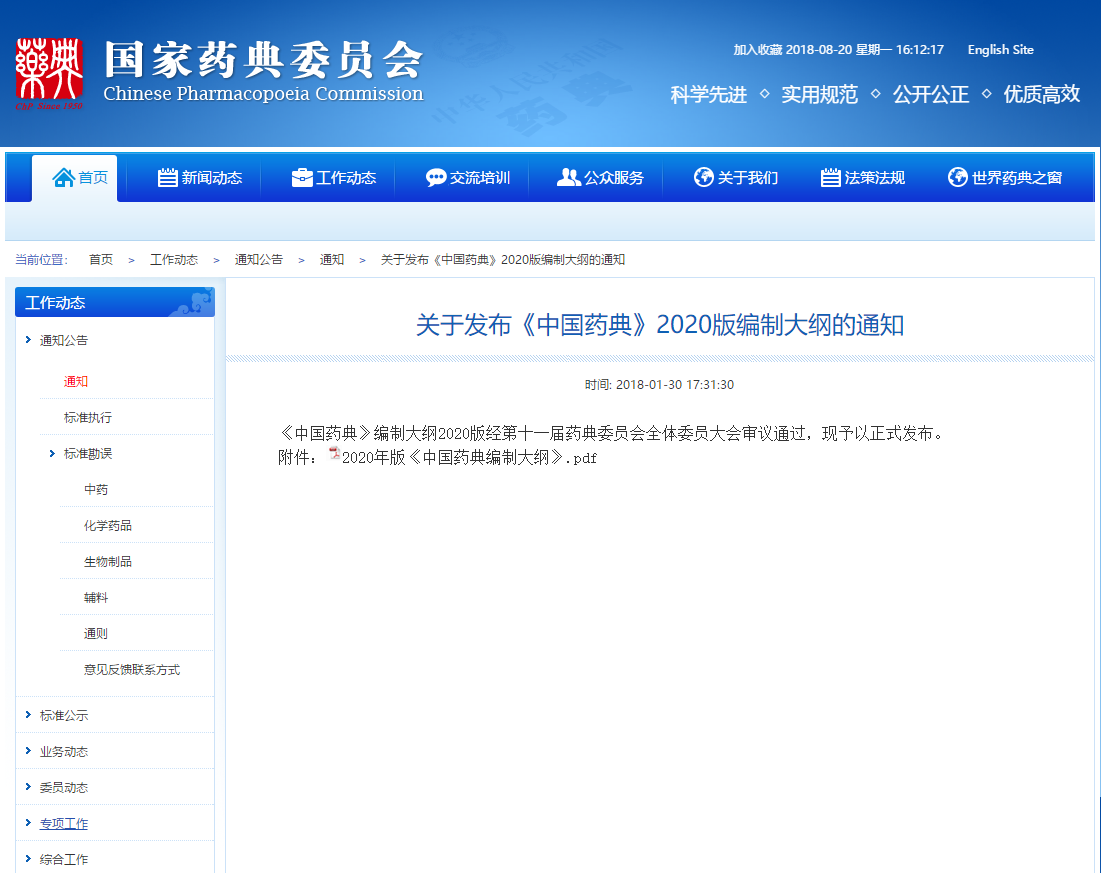Screen dimensions: 1101x873
Task: Click the 新闻动态 notepad icon
Action: click(168, 178)
